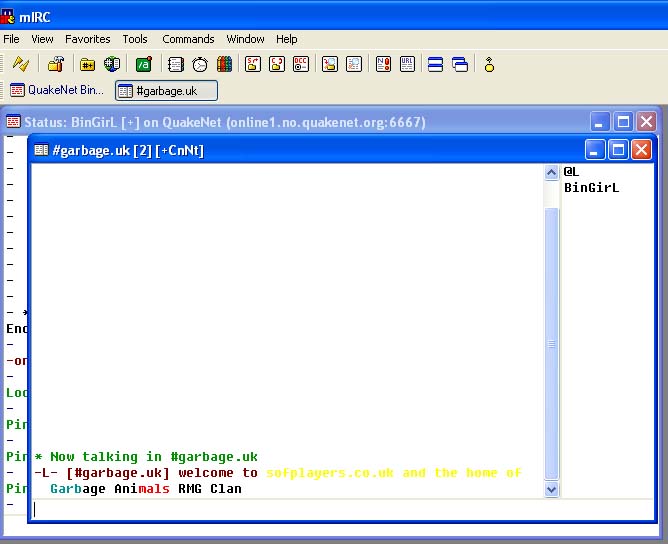Image resolution: width=668 pixels, height=544 pixels.
Task: Click the channel window scrollbar thumb
Action: point(551,343)
